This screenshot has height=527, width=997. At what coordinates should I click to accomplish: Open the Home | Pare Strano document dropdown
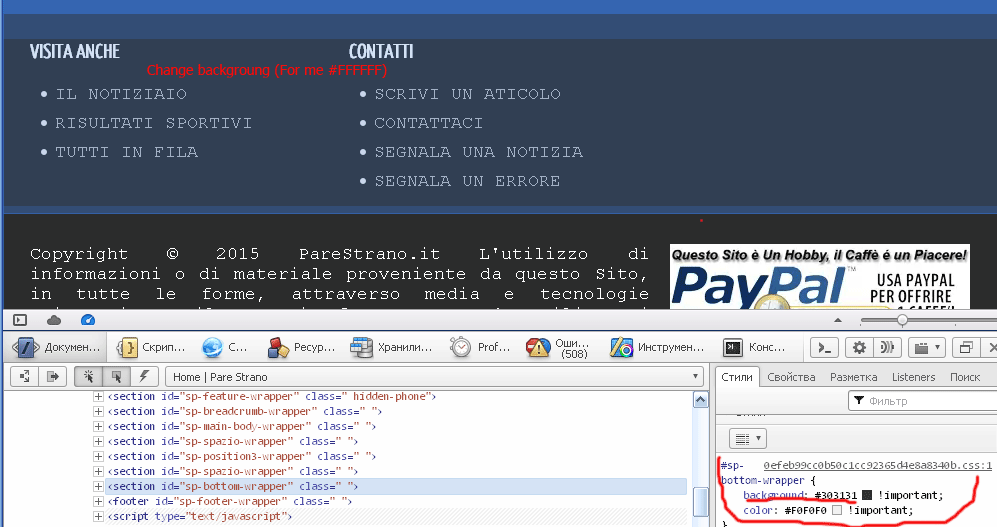[x=435, y=377]
